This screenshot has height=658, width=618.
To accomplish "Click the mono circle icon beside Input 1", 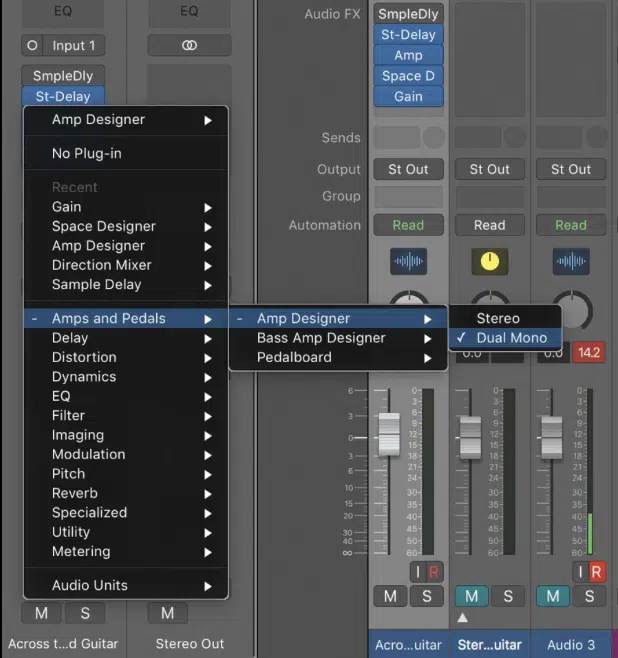I will coord(32,45).
